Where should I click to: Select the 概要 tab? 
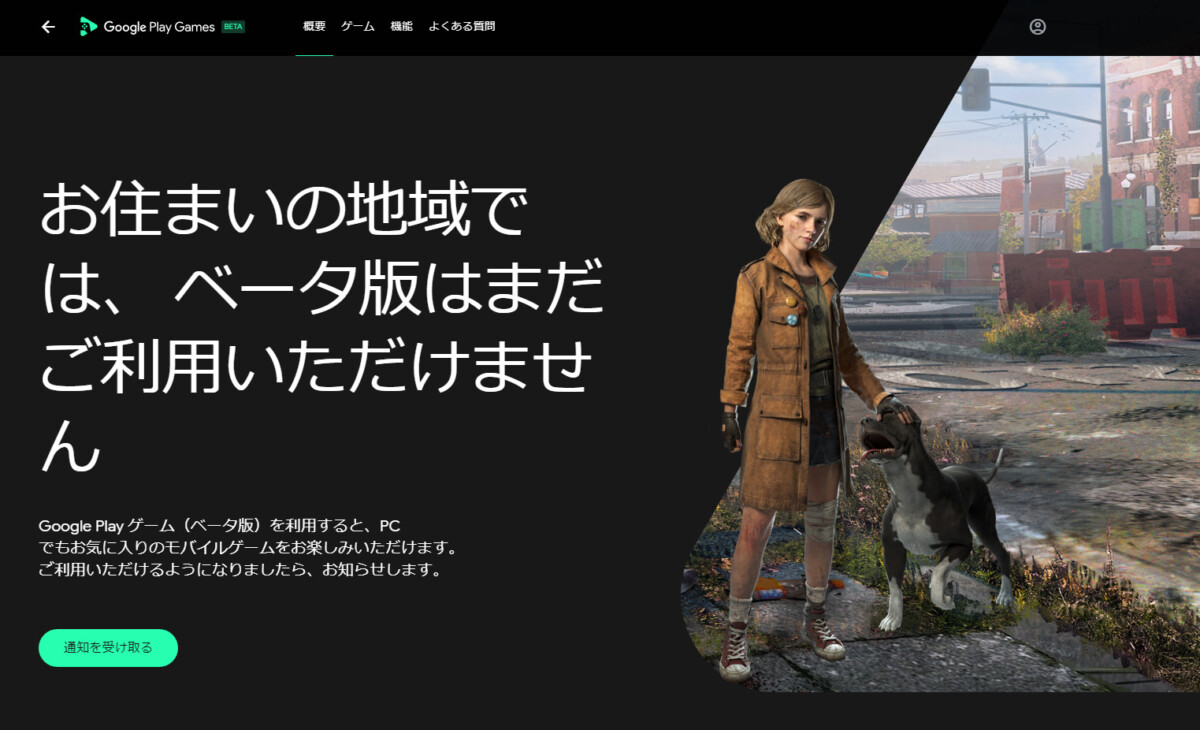[x=314, y=27]
